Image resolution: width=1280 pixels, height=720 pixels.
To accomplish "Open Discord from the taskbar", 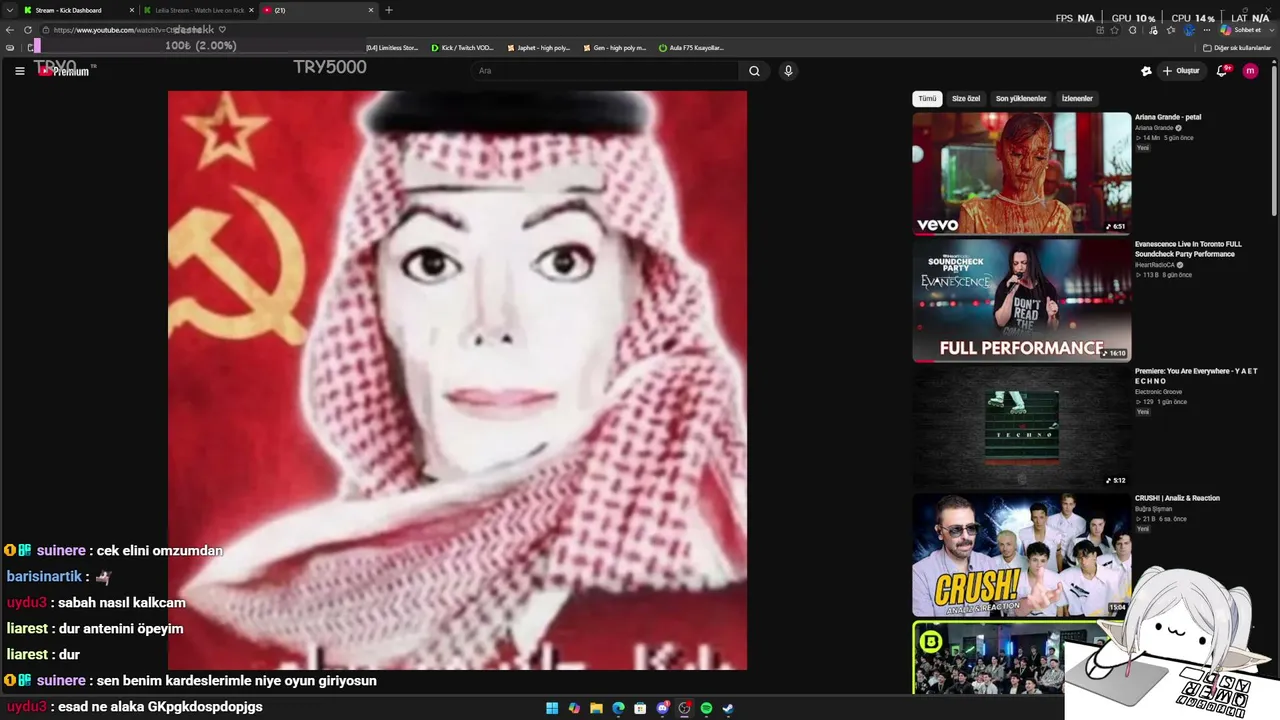I will (x=662, y=708).
